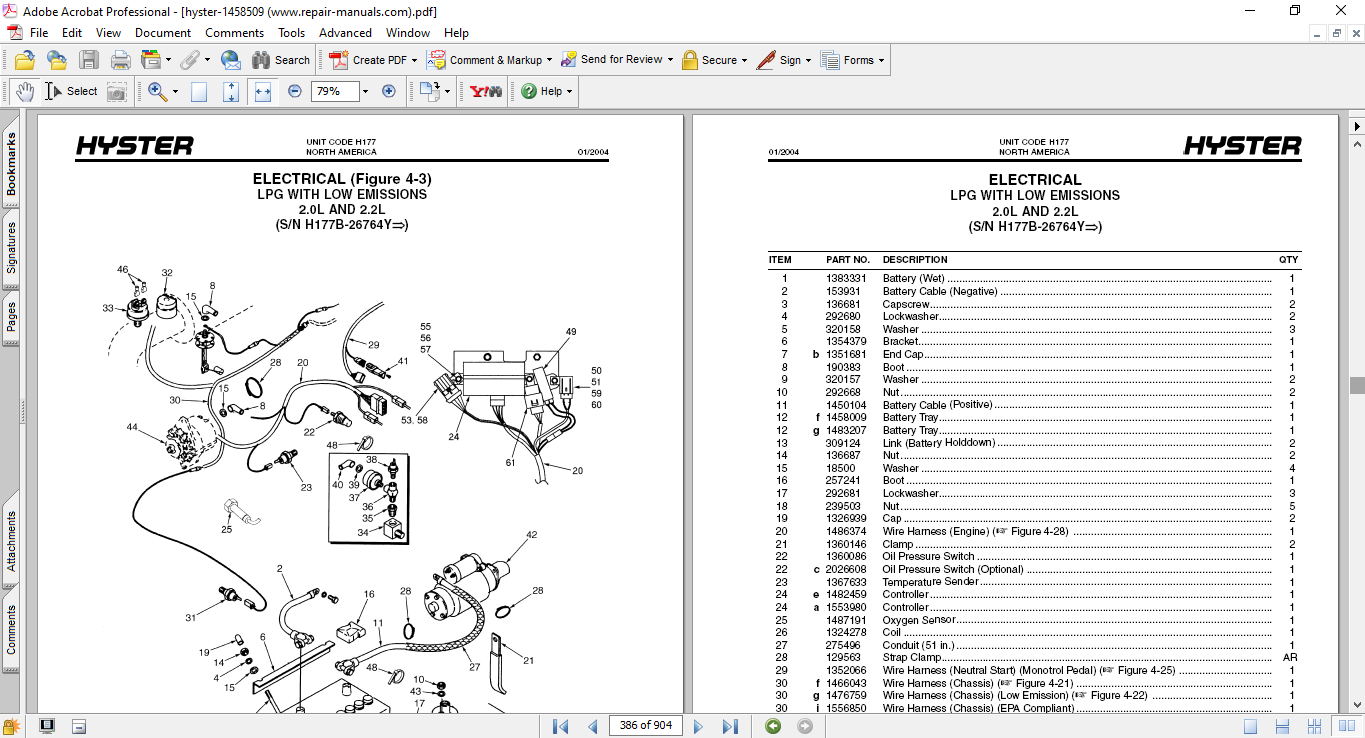Click part number 1383331 for Battery (Wet)
Viewport: 1365px width, 738px height.
tap(846, 278)
